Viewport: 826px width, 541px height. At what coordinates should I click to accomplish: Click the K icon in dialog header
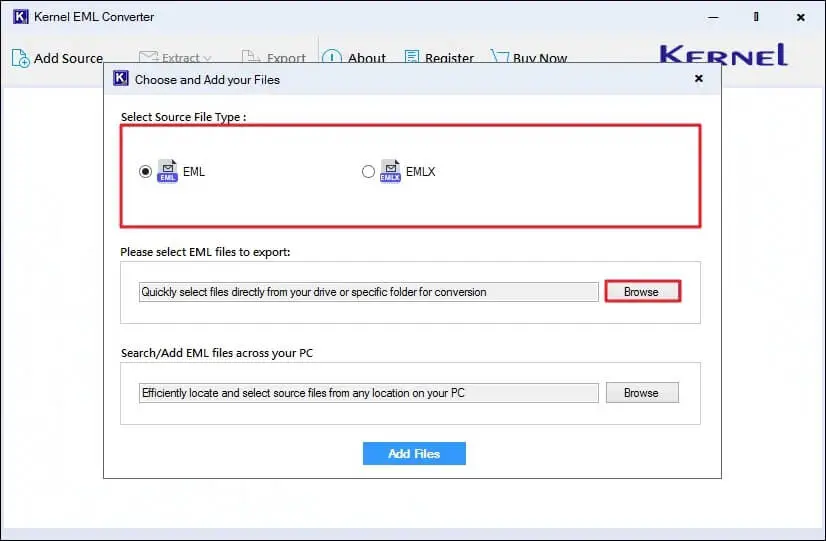121,78
